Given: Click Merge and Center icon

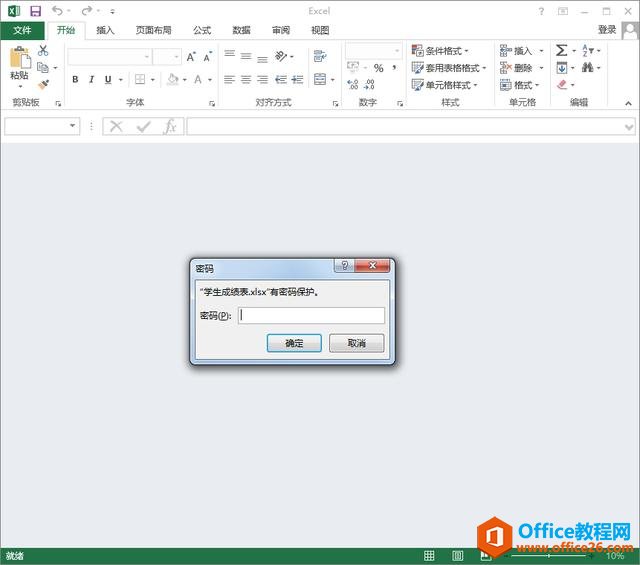Looking at the screenshot, I should (320, 79).
